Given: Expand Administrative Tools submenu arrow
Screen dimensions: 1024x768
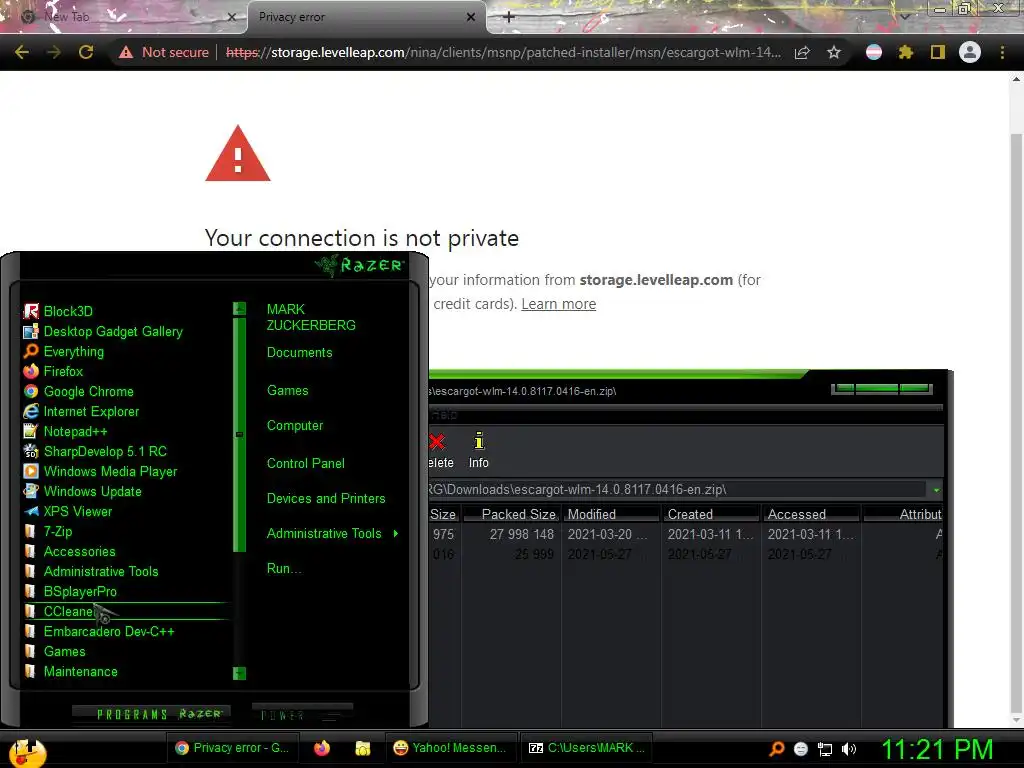Looking at the screenshot, I should tap(396, 534).
